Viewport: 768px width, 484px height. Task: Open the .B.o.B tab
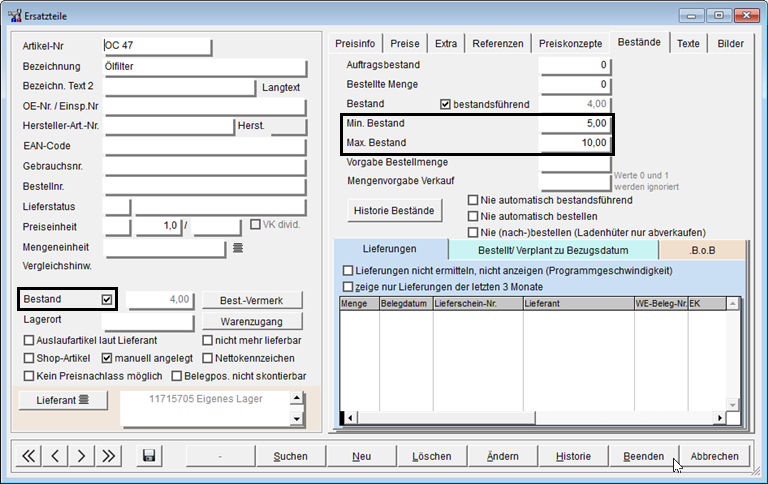pos(702,250)
